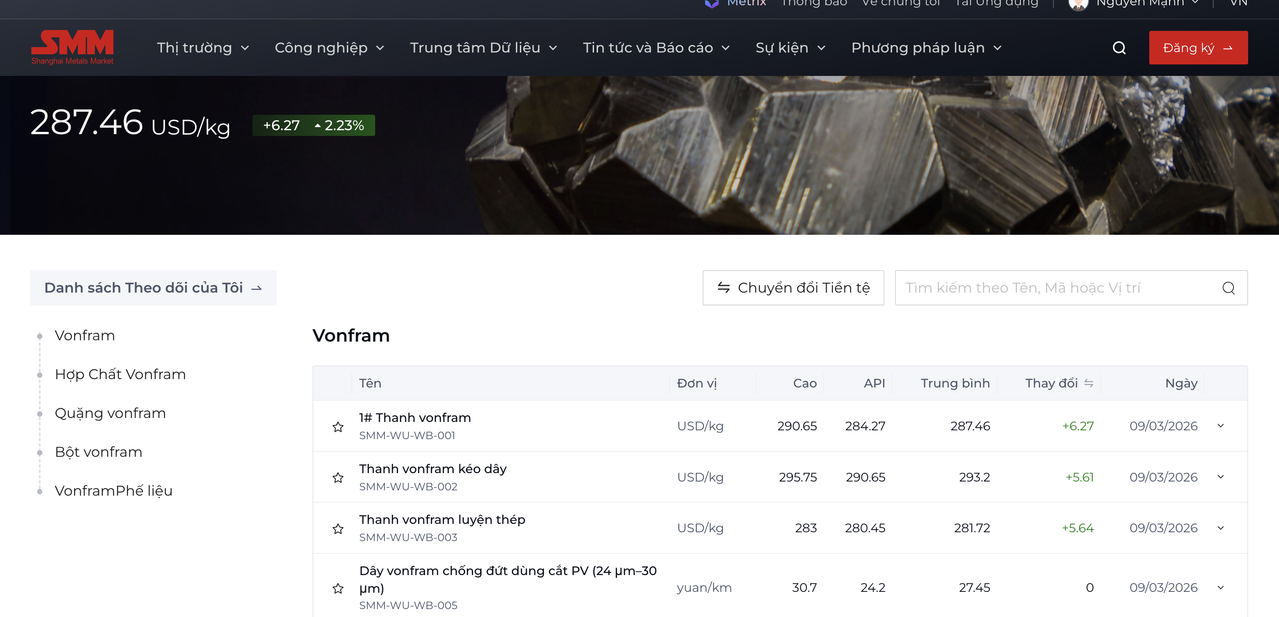Expand the Thanh vonfram luyện thép row chevron
1279x617 pixels.
pos(1220,528)
